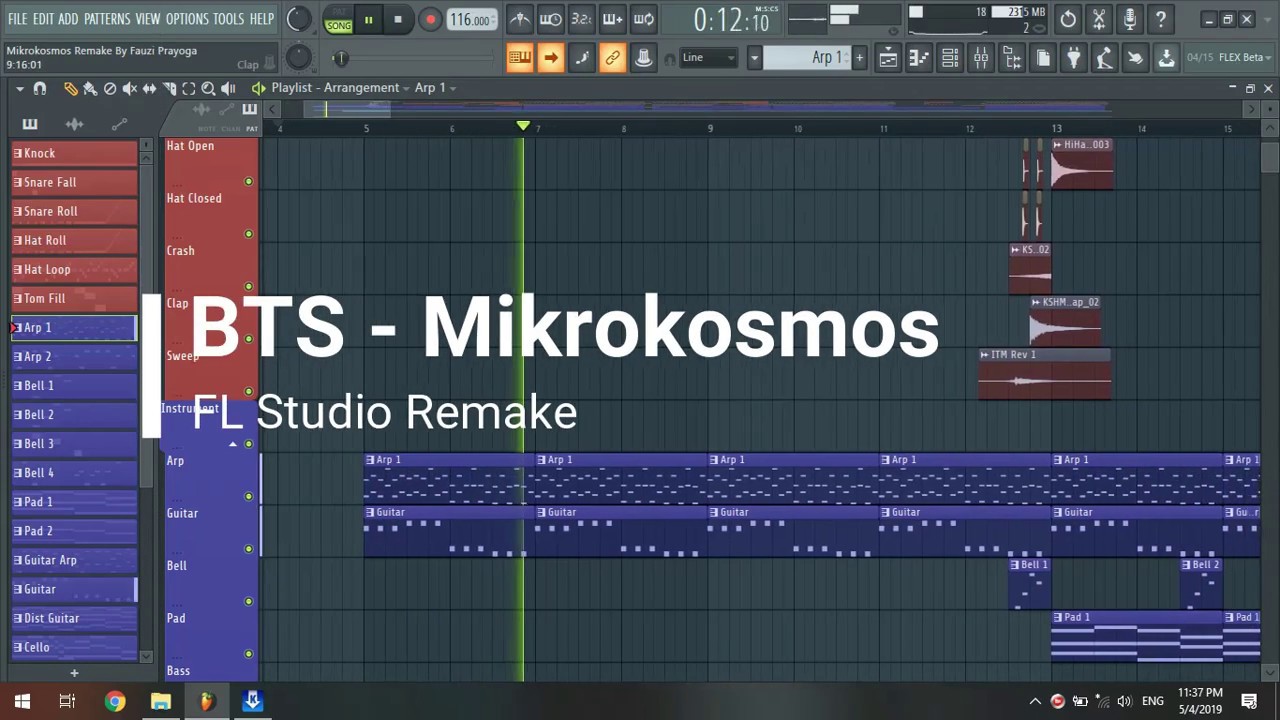Select the paint brush tool in playlist
The height and width of the screenshot is (720, 1280).
(90, 88)
